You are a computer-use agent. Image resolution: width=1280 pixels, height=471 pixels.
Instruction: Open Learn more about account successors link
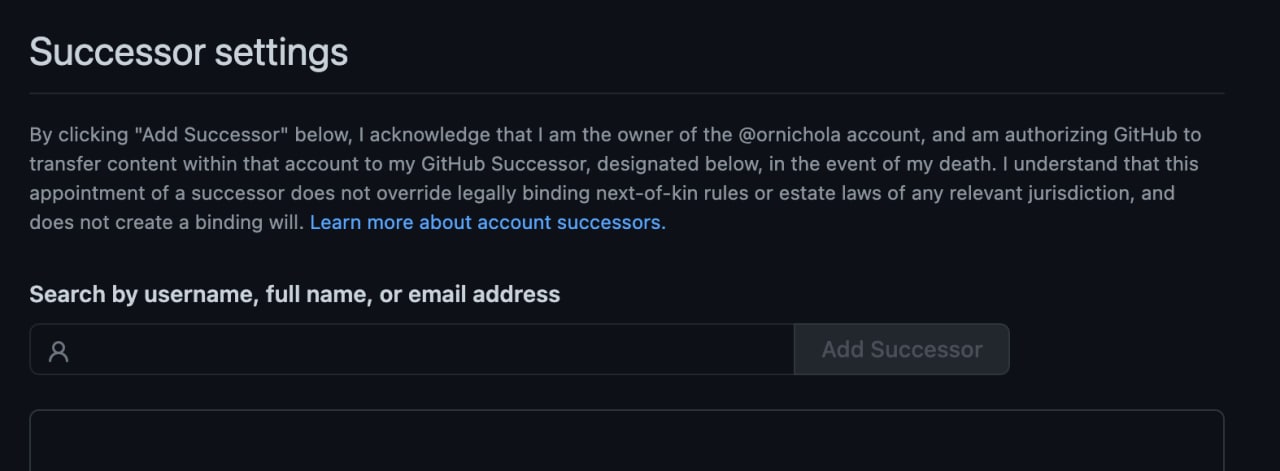pos(487,222)
